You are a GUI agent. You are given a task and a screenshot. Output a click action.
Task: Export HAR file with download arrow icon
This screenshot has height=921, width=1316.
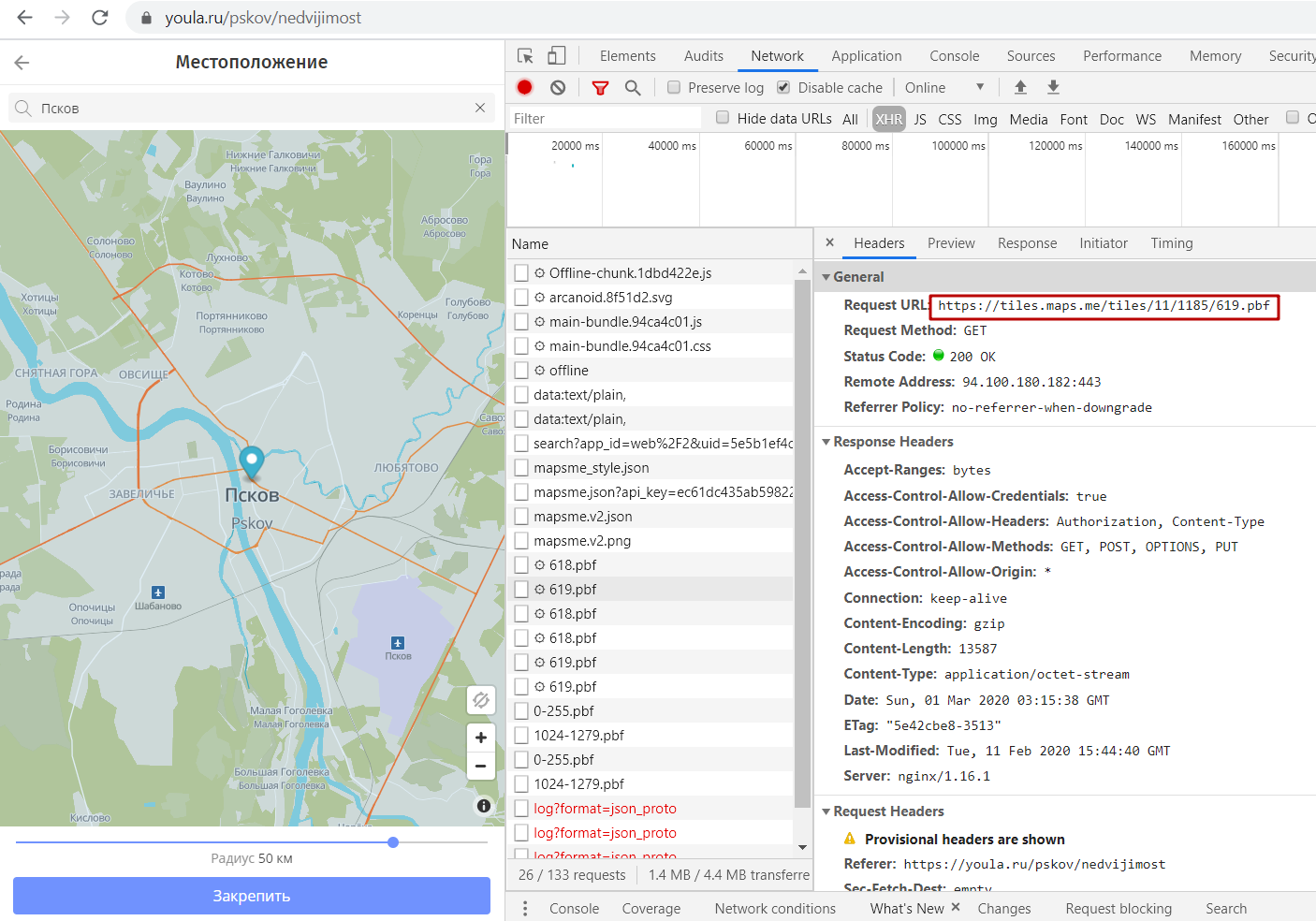[x=1053, y=87]
